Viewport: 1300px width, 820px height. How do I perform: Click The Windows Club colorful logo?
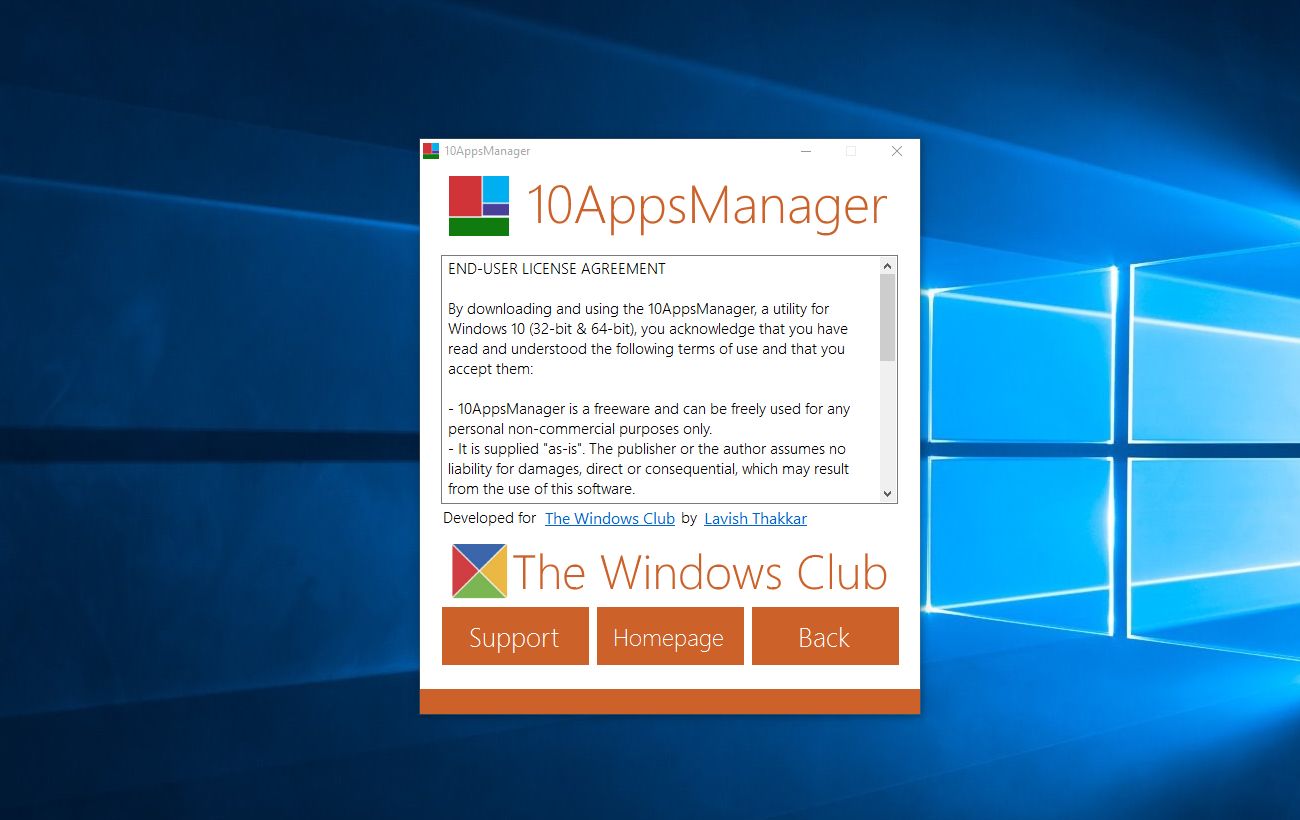click(479, 571)
